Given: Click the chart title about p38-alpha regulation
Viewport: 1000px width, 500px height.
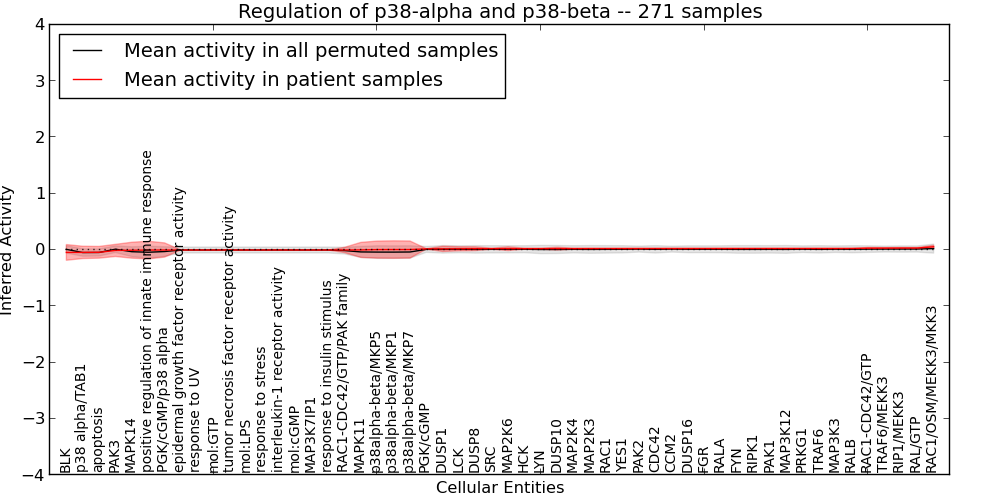Looking at the screenshot, I should click(499, 11).
